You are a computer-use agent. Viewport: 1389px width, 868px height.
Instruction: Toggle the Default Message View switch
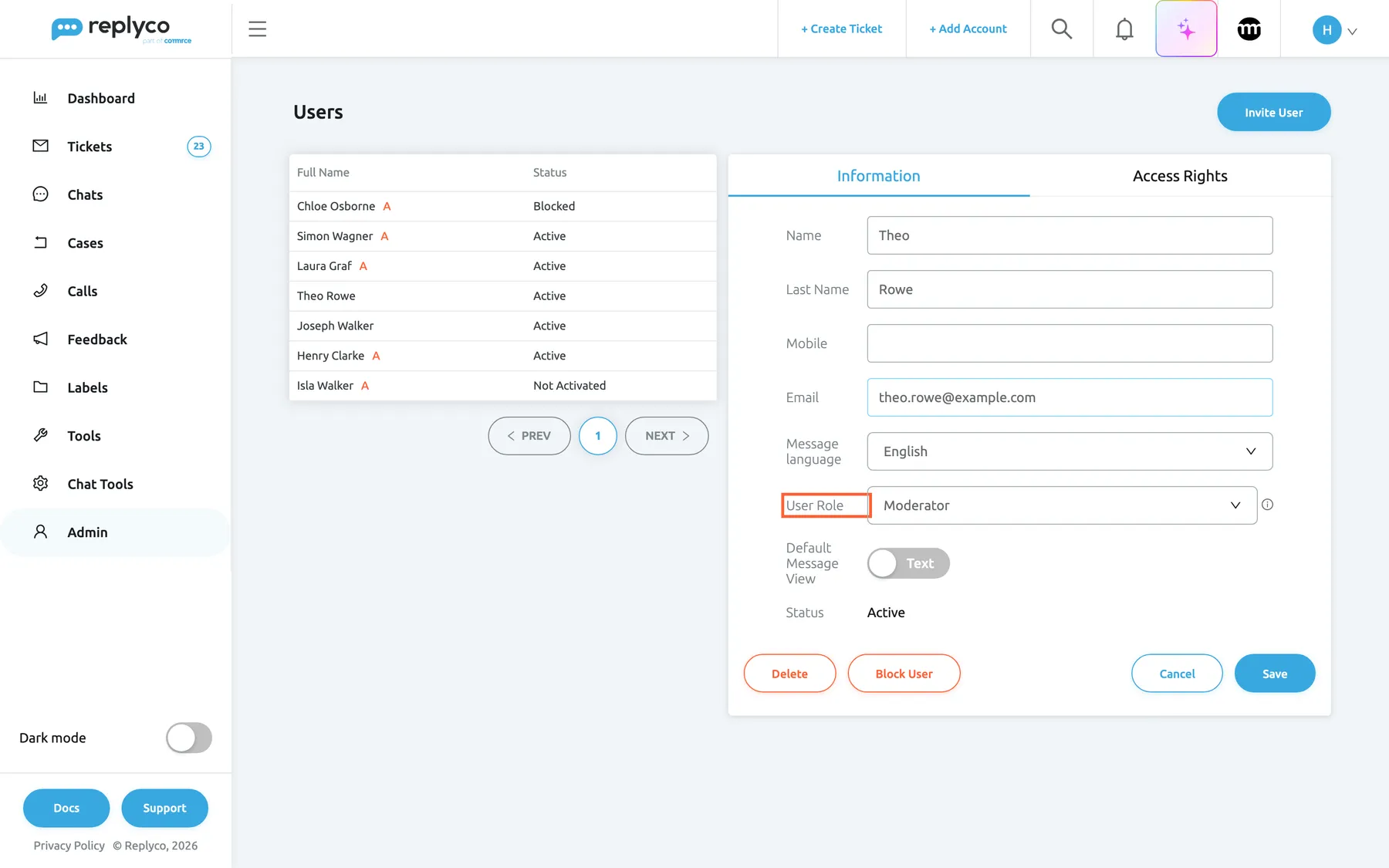908,563
